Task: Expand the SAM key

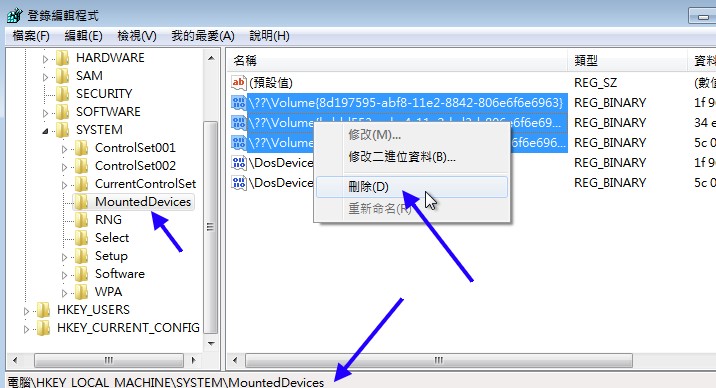Action: (45, 77)
